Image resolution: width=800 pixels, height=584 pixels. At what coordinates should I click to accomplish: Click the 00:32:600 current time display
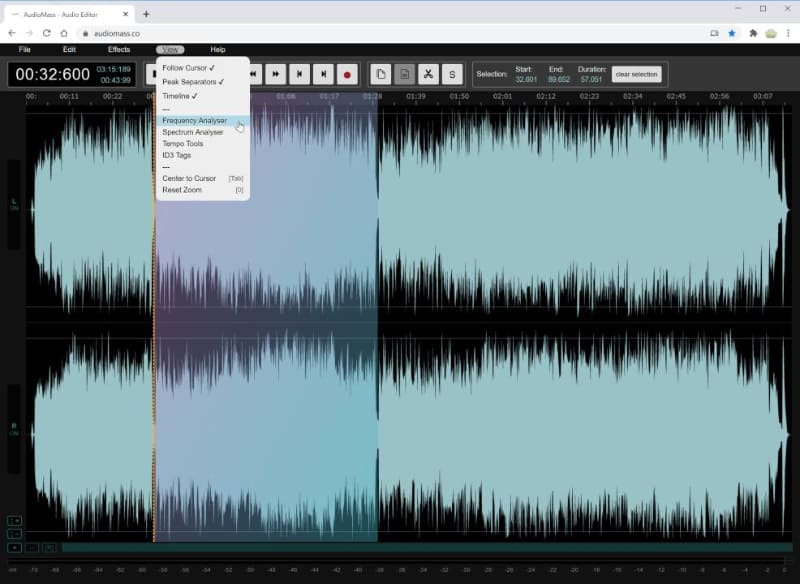point(53,74)
